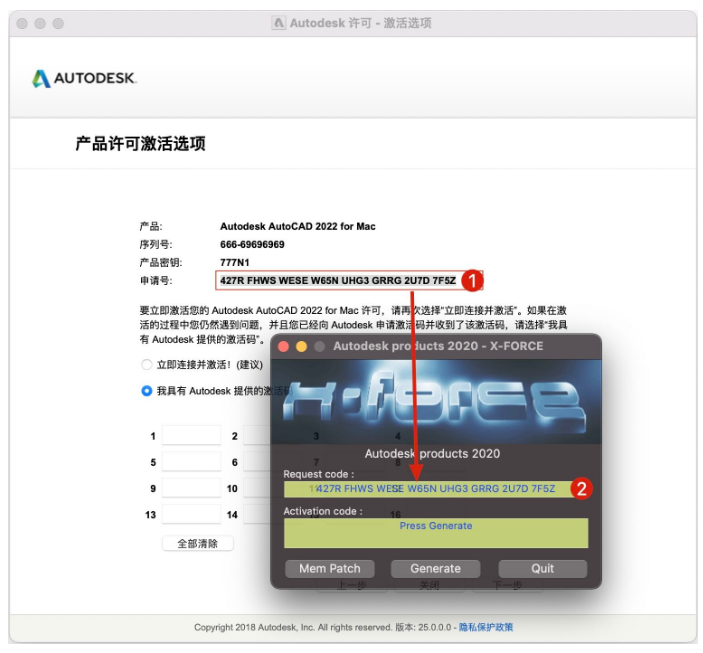Click the 序列号 field label

pyautogui.click(x=156, y=244)
